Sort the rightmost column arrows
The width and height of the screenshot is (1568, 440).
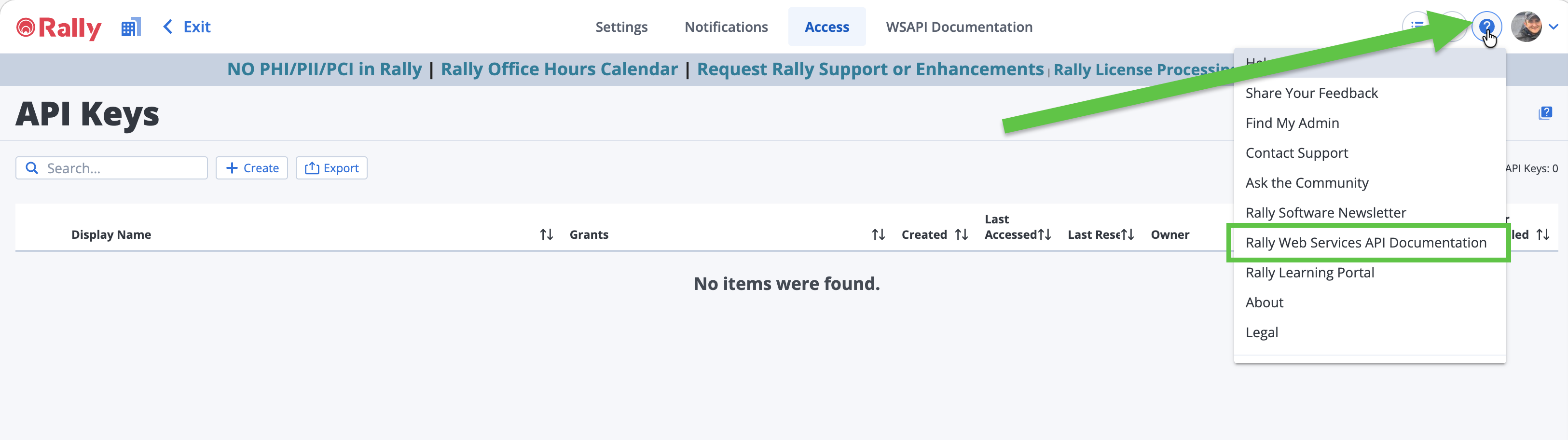tap(1542, 235)
